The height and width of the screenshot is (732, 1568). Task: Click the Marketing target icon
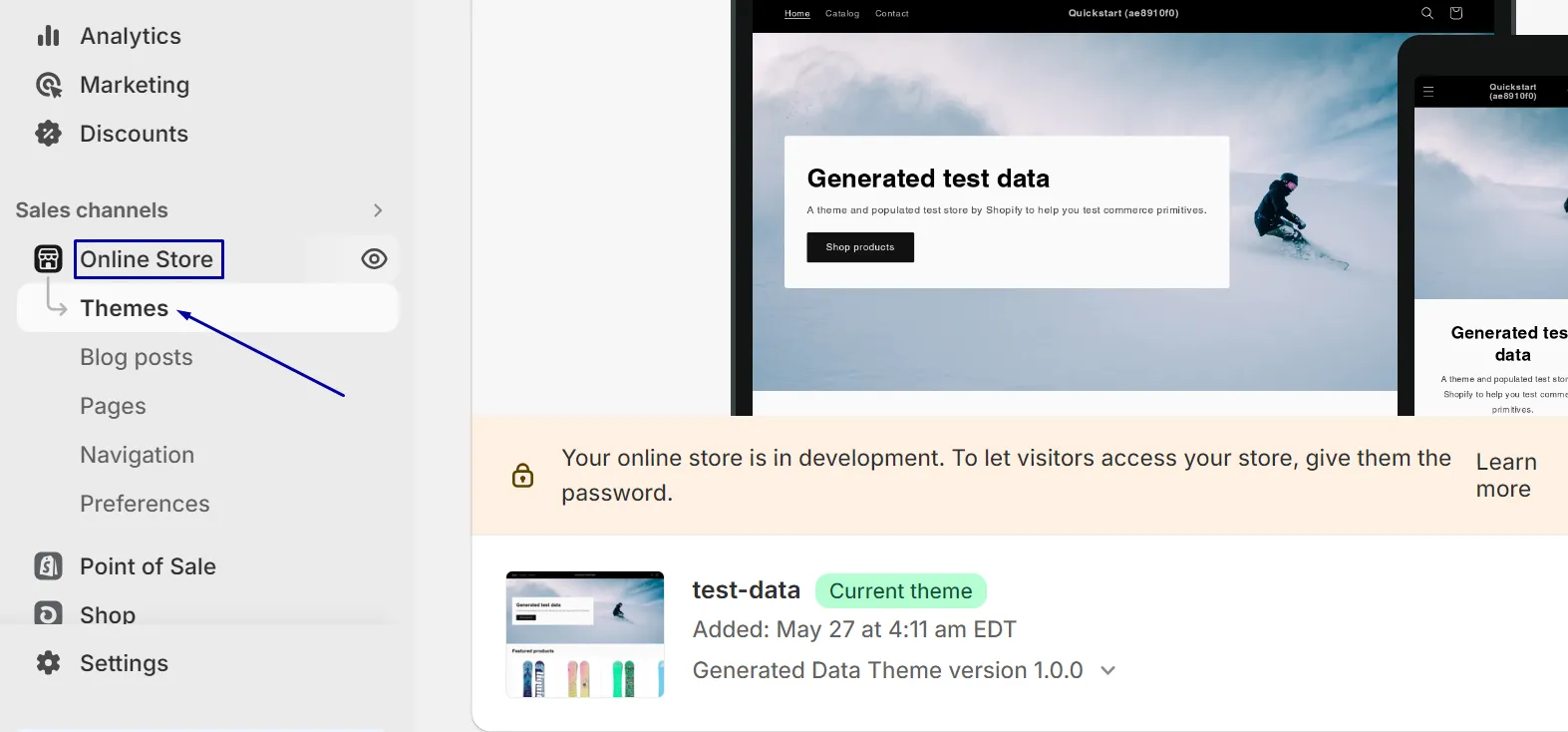(x=48, y=85)
